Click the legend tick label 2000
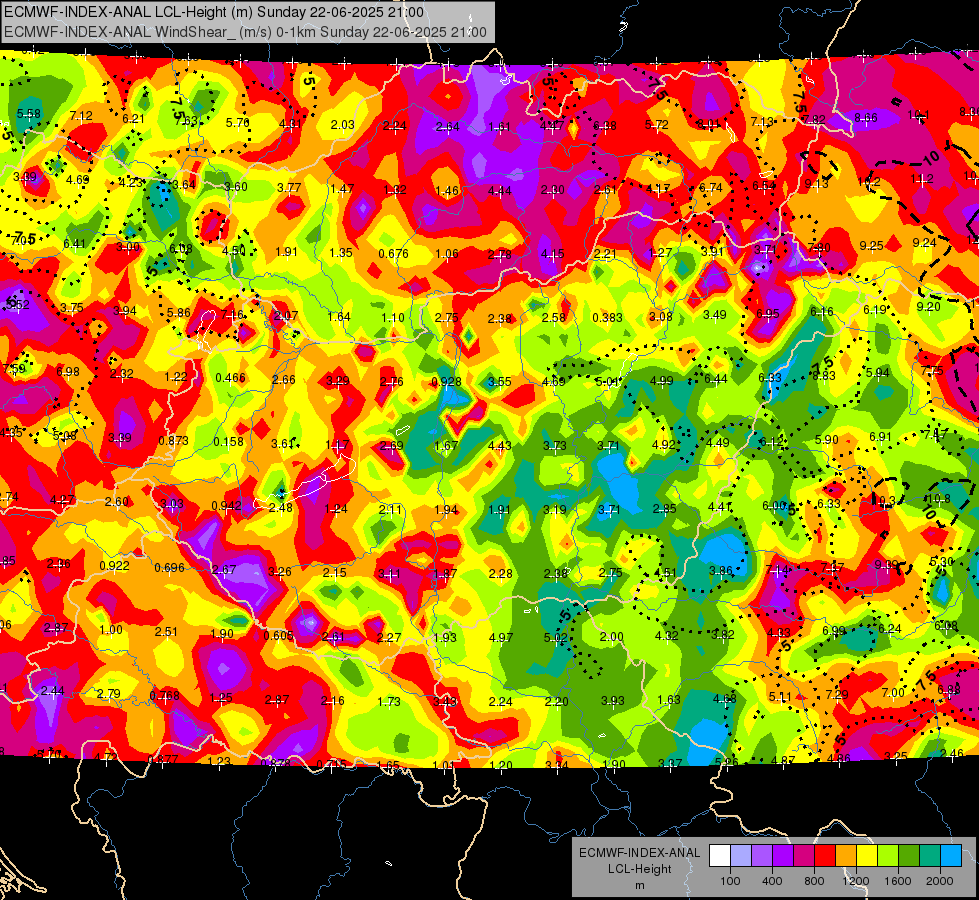 click(940, 881)
